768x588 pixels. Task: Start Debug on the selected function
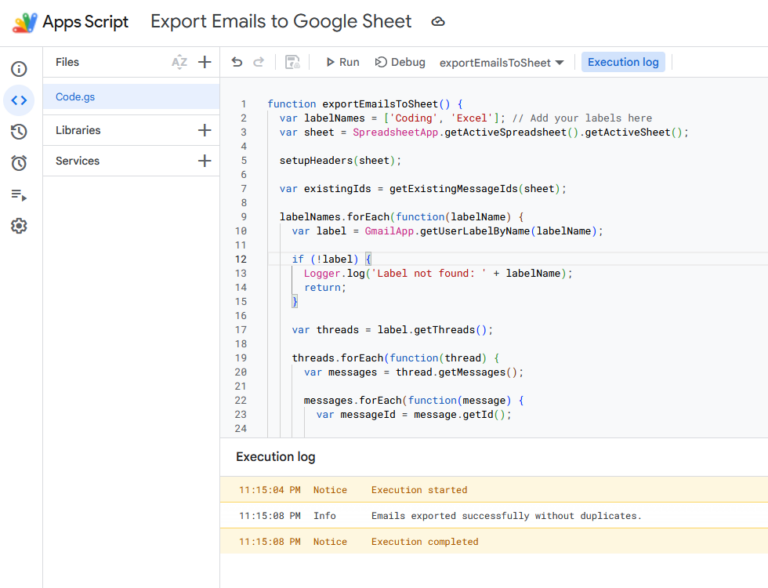coord(400,62)
